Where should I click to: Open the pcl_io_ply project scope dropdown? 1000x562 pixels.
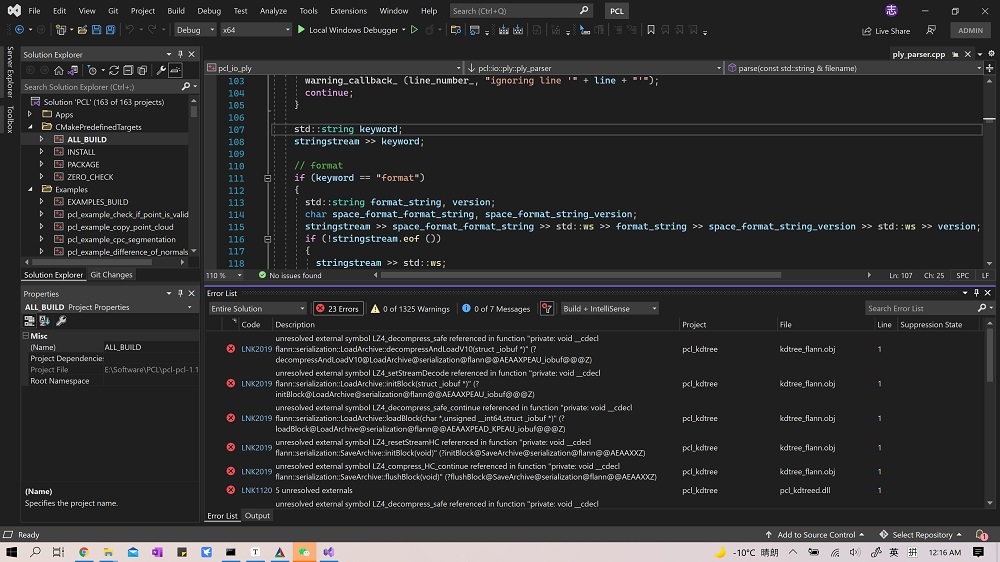tap(334, 68)
